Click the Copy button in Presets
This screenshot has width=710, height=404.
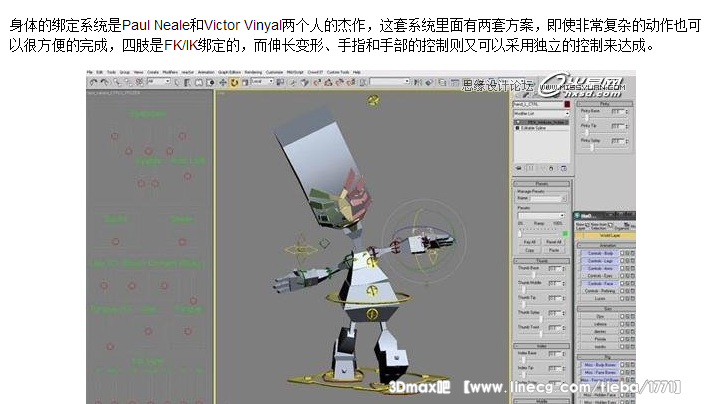coord(530,250)
